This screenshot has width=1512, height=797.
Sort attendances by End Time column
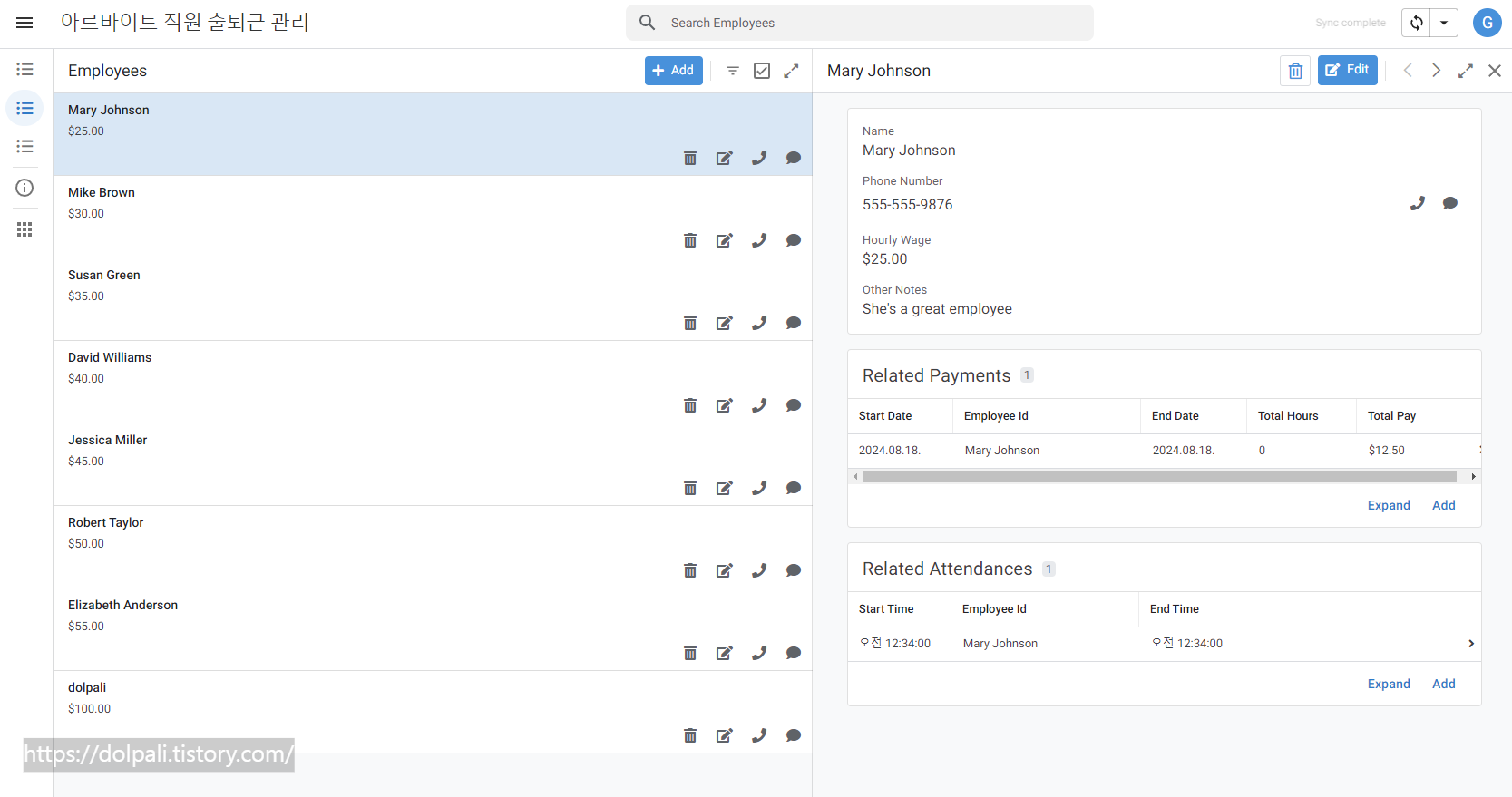tap(1175, 609)
